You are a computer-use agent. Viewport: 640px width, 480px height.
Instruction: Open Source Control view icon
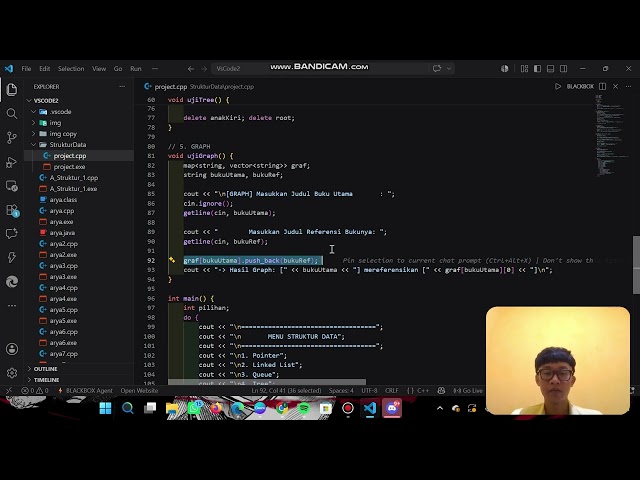[12, 138]
